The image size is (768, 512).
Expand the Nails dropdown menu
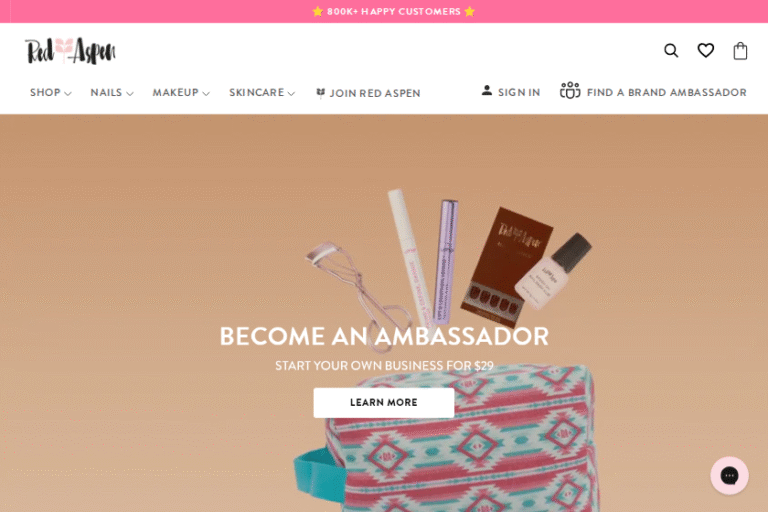coord(112,93)
